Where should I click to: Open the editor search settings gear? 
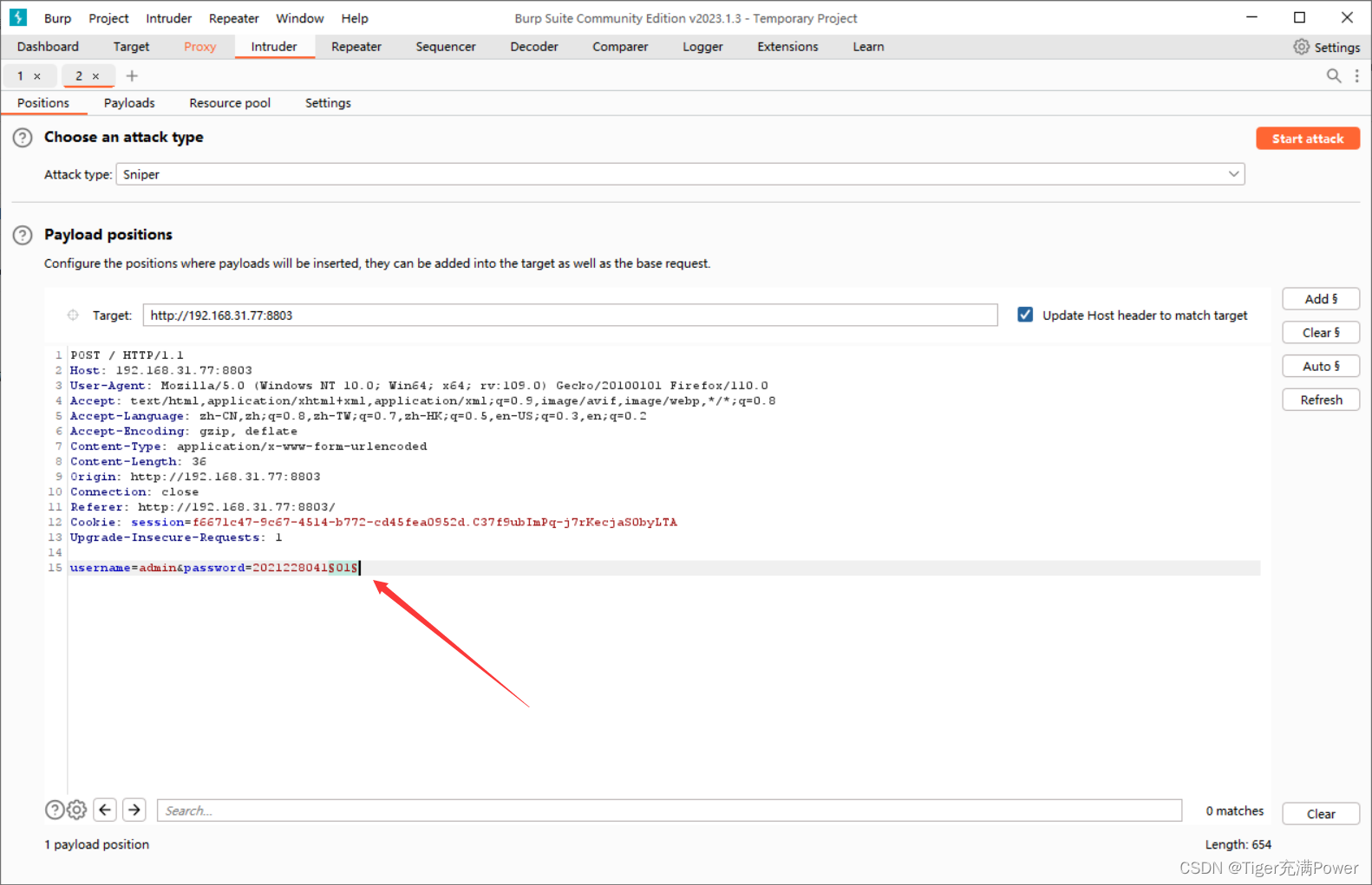pos(77,810)
